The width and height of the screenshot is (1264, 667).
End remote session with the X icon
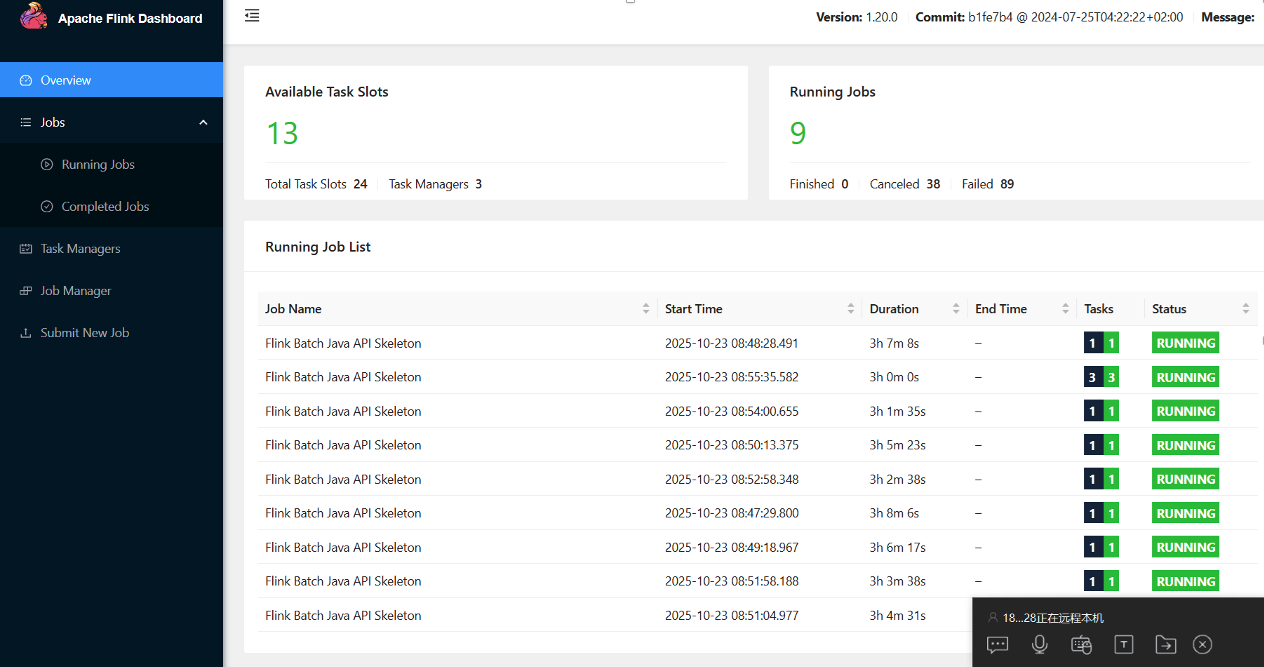1203,645
